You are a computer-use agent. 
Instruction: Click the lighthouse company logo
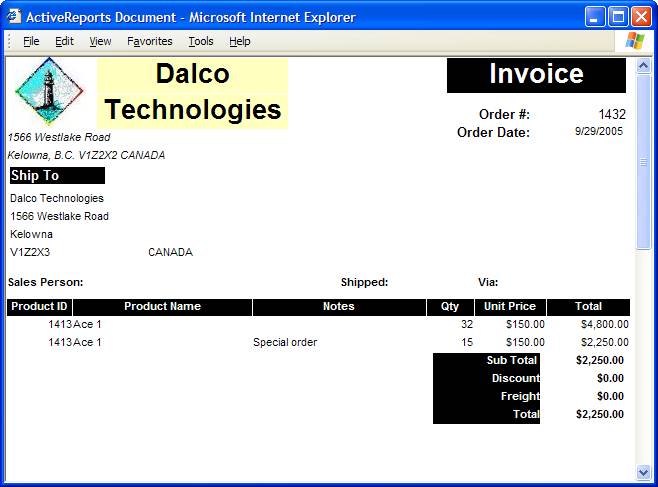(x=49, y=91)
